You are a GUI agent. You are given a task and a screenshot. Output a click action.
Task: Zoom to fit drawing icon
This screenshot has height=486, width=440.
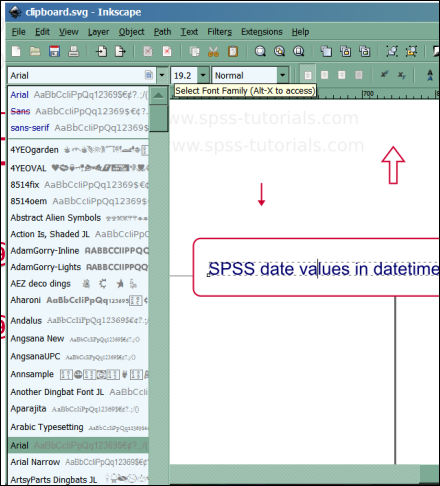point(279,51)
